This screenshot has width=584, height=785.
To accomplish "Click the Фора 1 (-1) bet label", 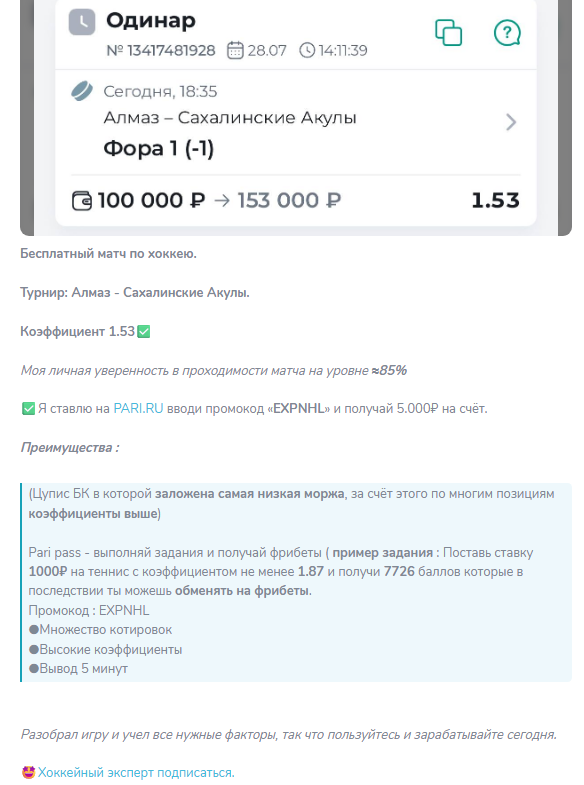I will pyautogui.click(x=159, y=148).
